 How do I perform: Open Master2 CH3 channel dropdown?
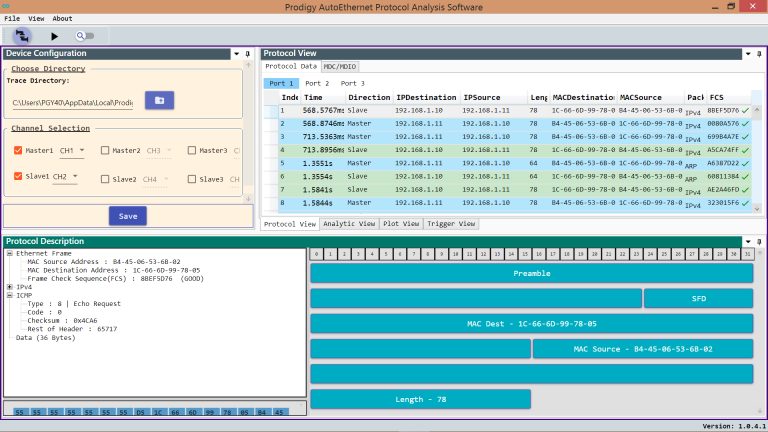click(x=159, y=151)
